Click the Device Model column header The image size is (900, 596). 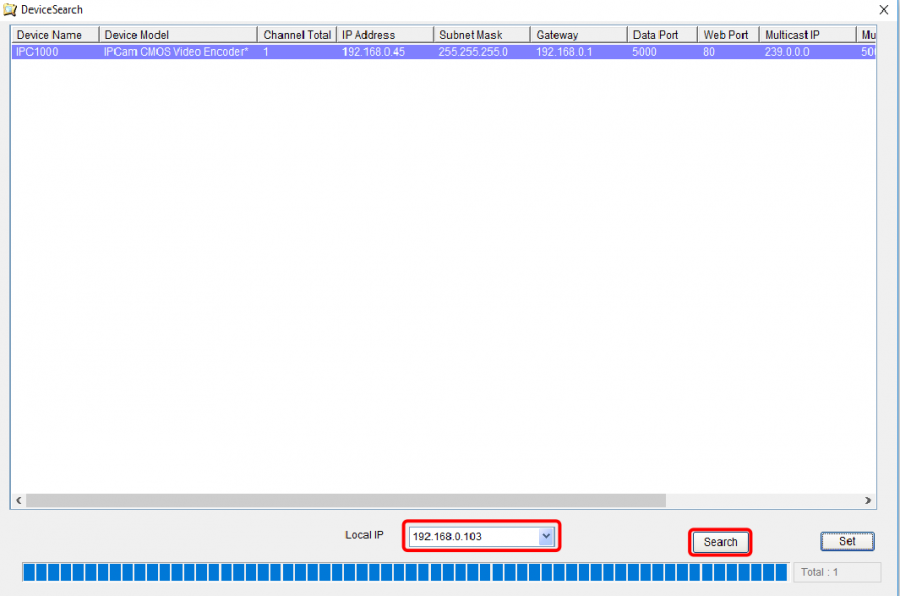pos(177,35)
